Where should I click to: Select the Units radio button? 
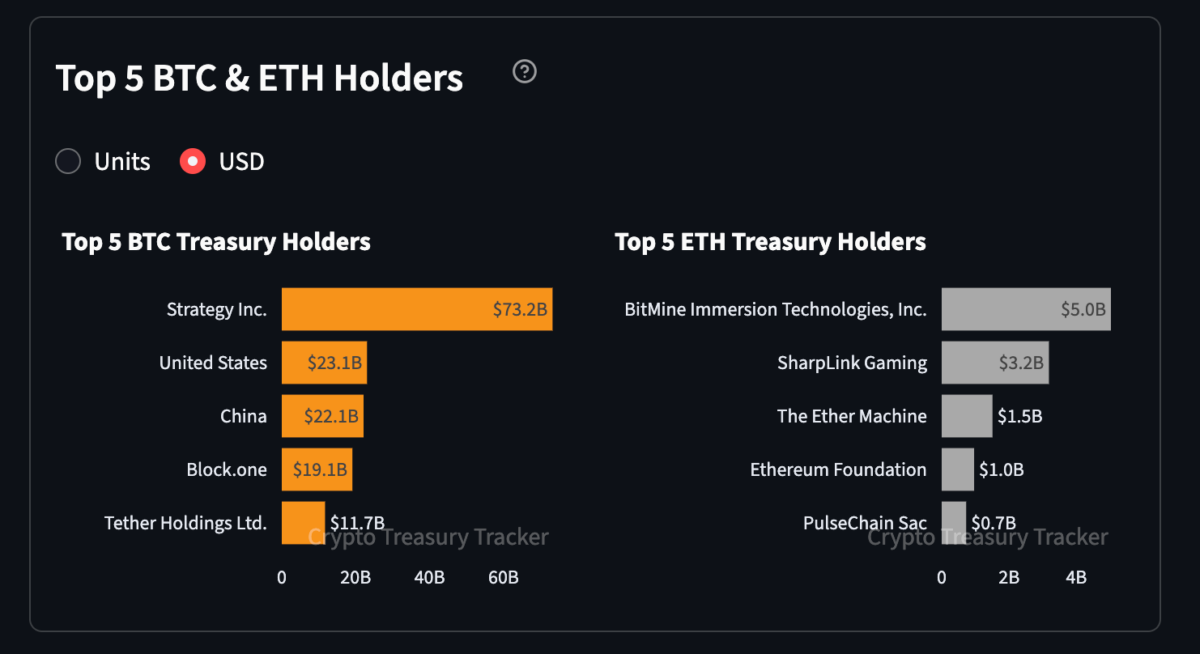pyautogui.click(x=67, y=161)
